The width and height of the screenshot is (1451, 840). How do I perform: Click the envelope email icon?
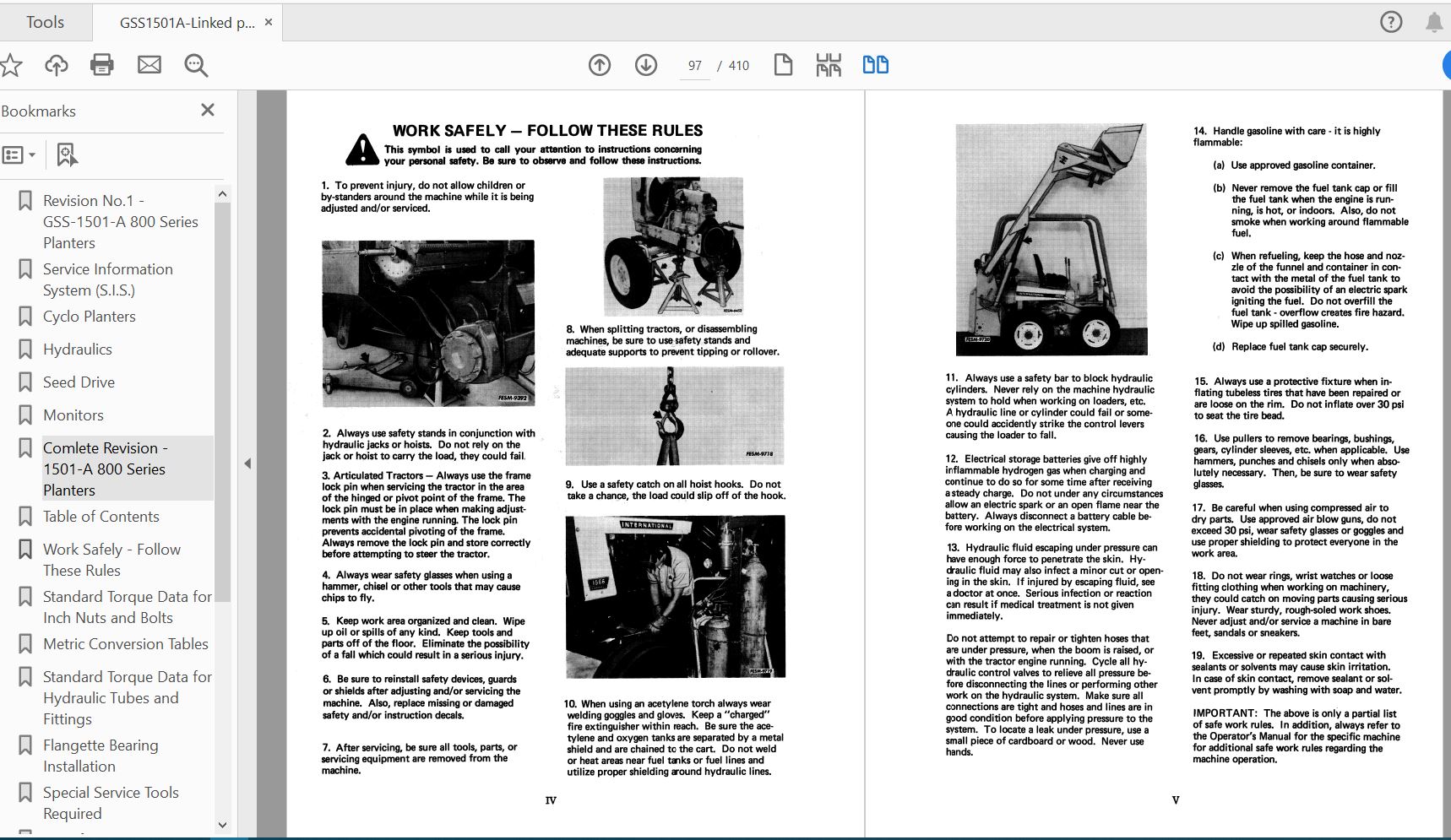tap(149, 65)
